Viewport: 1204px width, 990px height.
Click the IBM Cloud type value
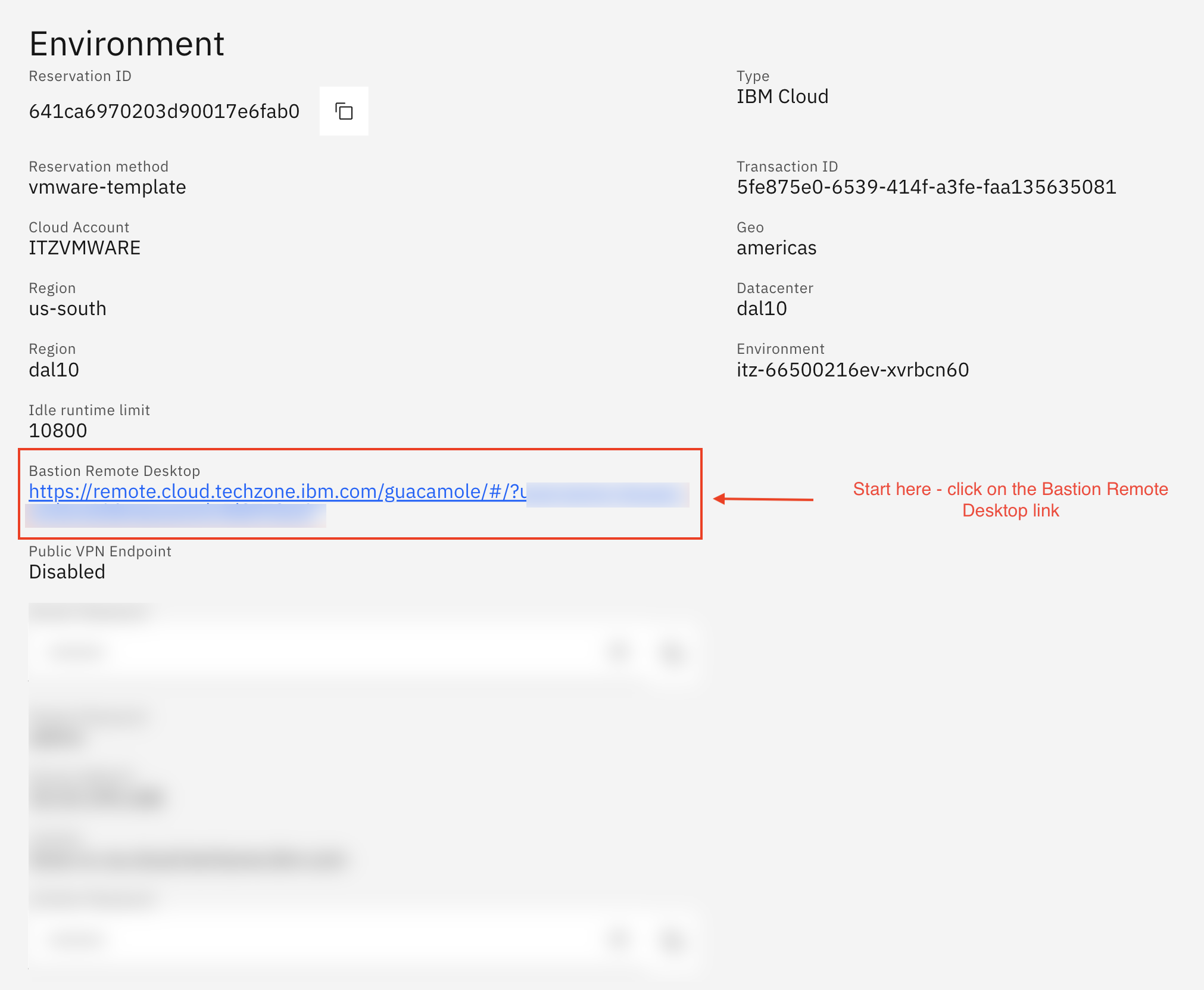pos(782,96)
